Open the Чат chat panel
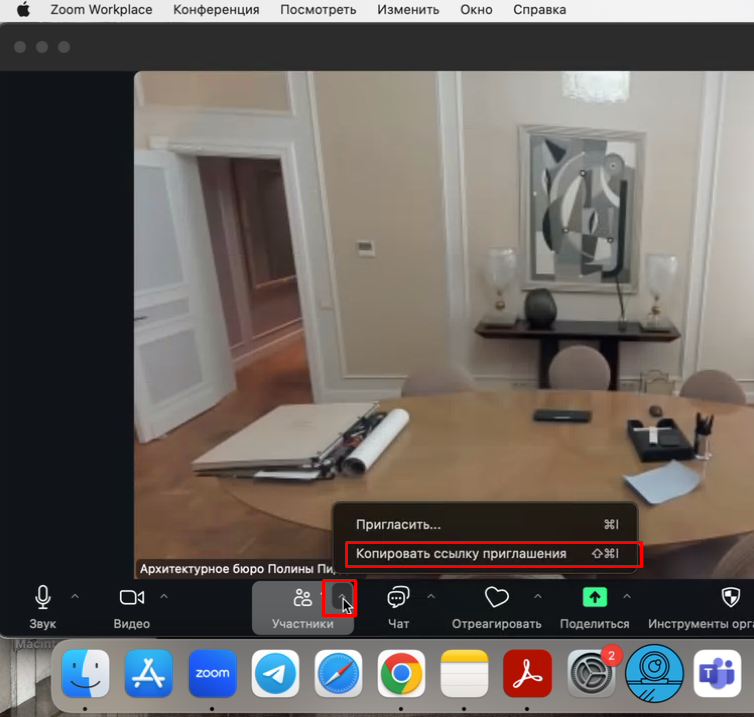754x717 pixels. (398, 598)
